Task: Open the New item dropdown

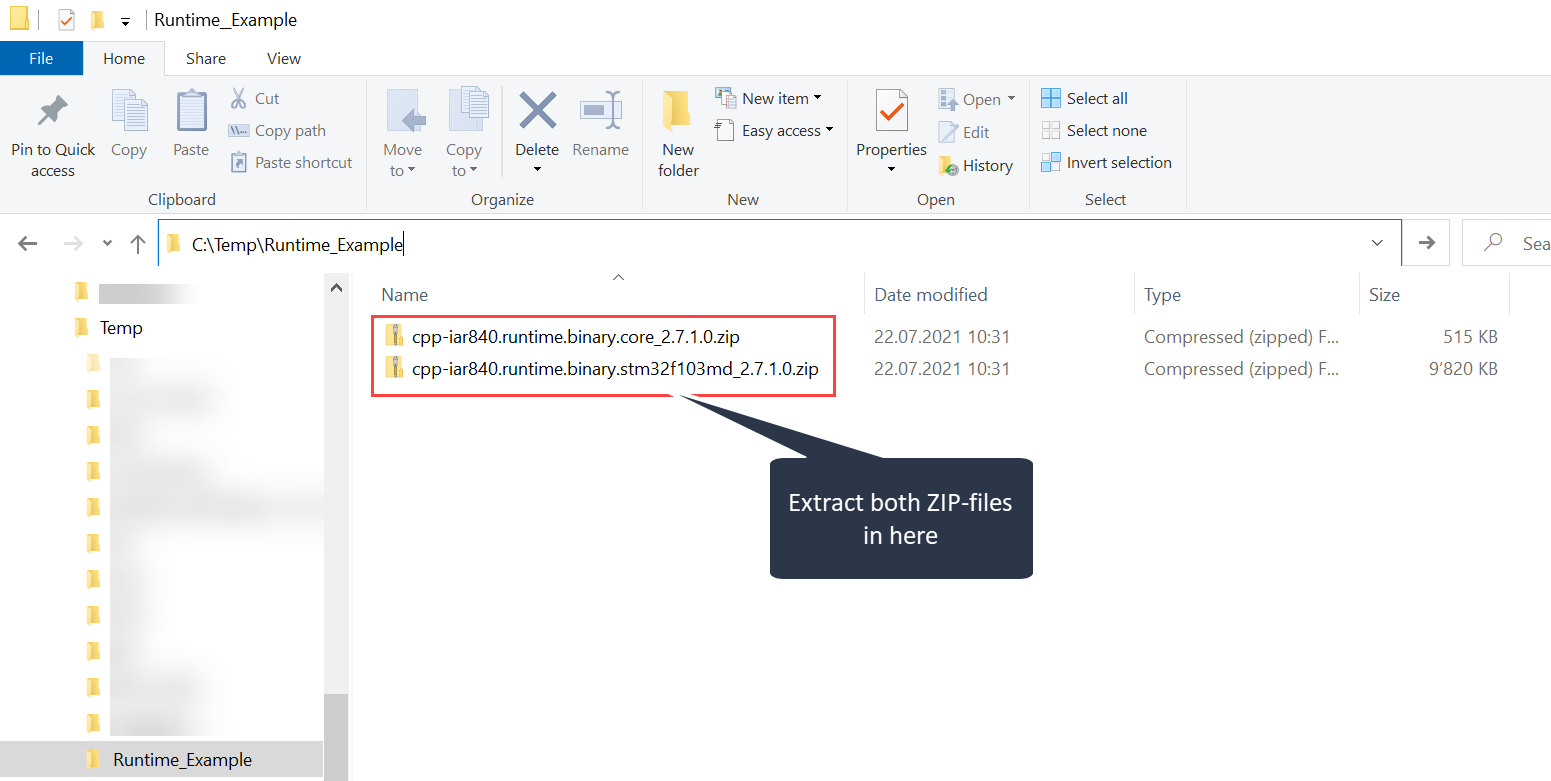Action: click(x=769, y=98)
